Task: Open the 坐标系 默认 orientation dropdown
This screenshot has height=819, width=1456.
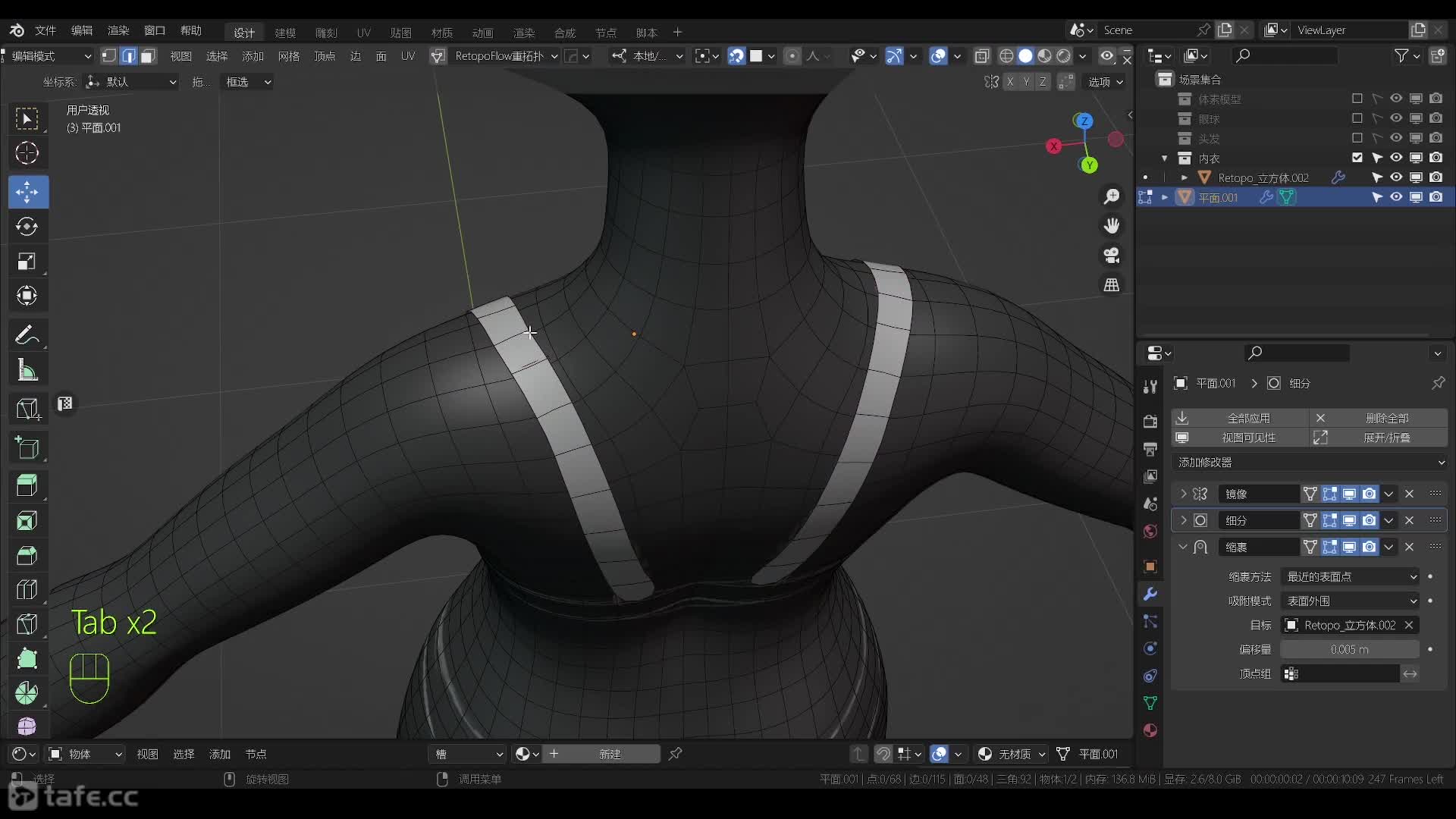Action: 131,82
